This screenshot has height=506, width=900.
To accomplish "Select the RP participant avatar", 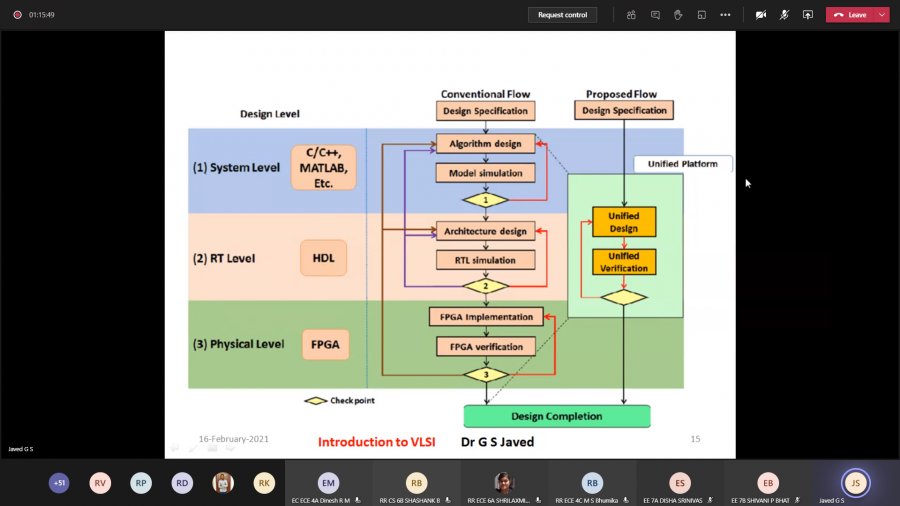I will coord(141,483).
